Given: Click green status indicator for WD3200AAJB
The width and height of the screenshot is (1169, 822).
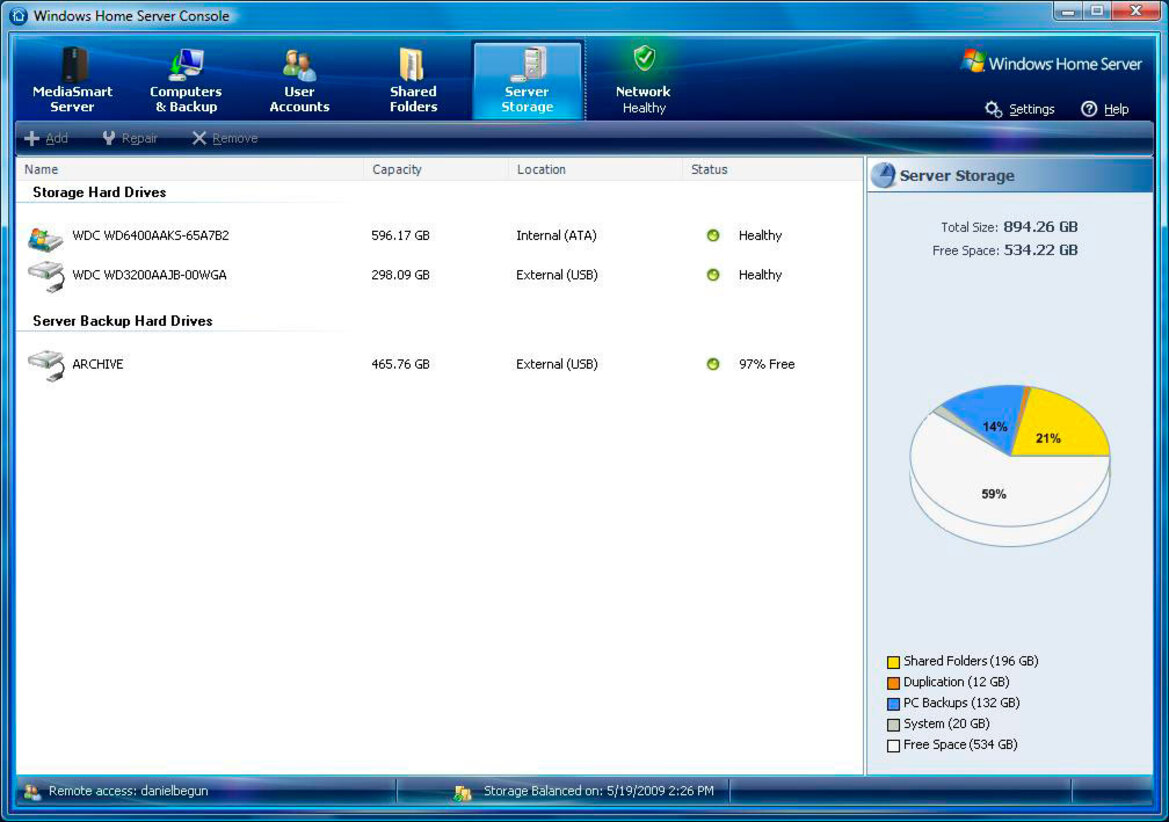Looking at the screenshot, I should coord(713,275).
